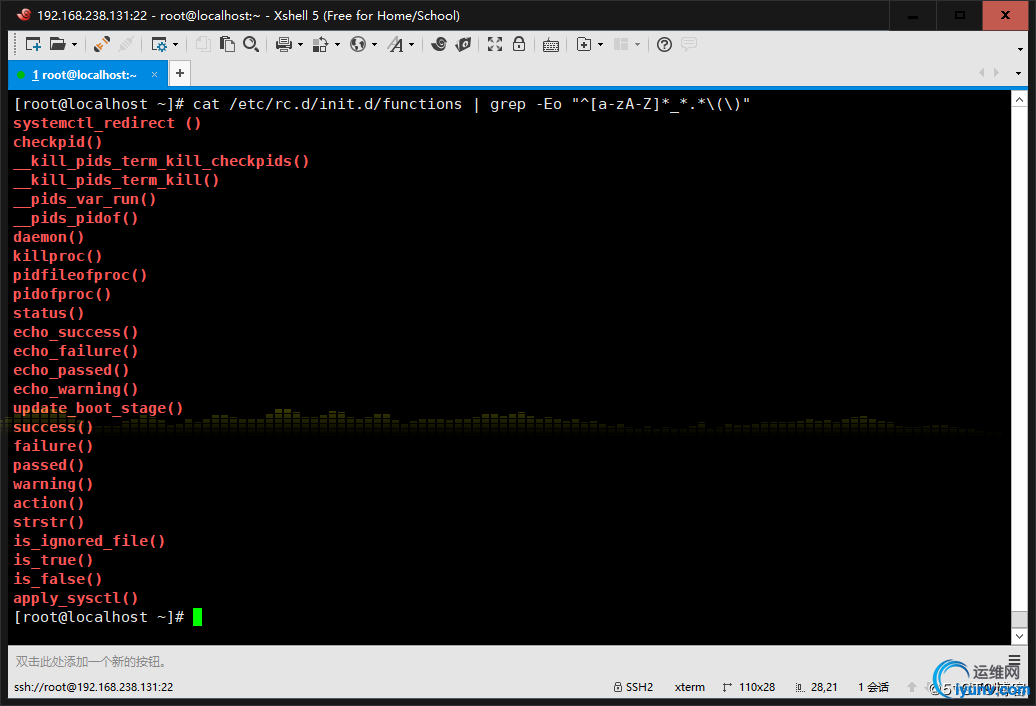
Task: Click the pidfileofproc() output line
Action: coord(80,275)
